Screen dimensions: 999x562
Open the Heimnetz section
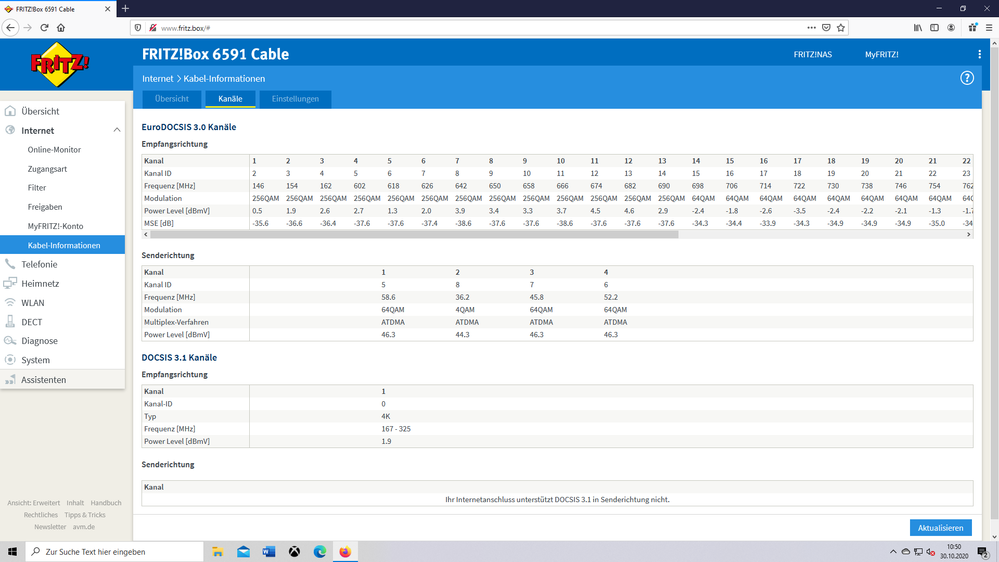click(x=40, y=284)
